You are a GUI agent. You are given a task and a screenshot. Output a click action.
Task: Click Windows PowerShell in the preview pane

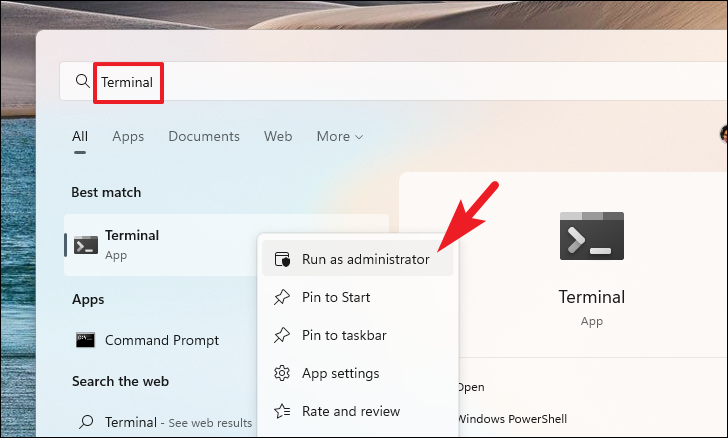coord(513,418)
